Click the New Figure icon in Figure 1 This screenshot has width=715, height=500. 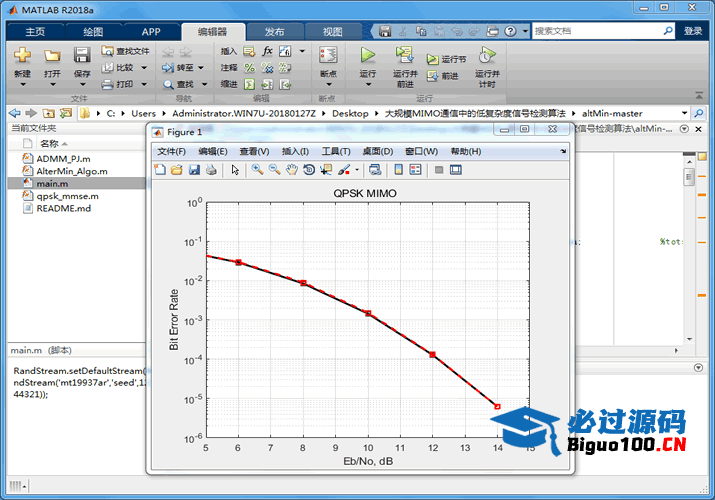160,170
